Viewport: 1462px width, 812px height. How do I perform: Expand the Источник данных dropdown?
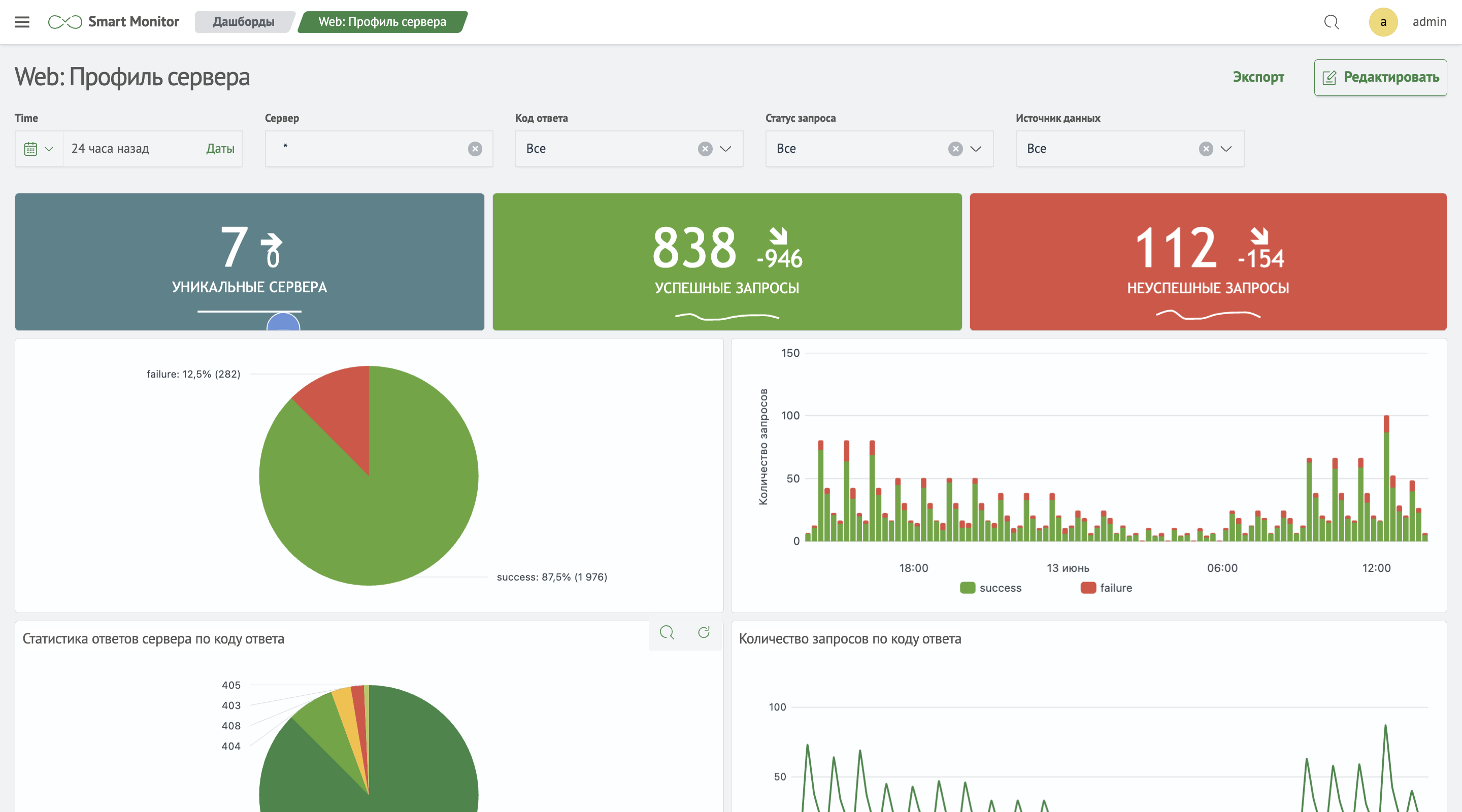1226,149
